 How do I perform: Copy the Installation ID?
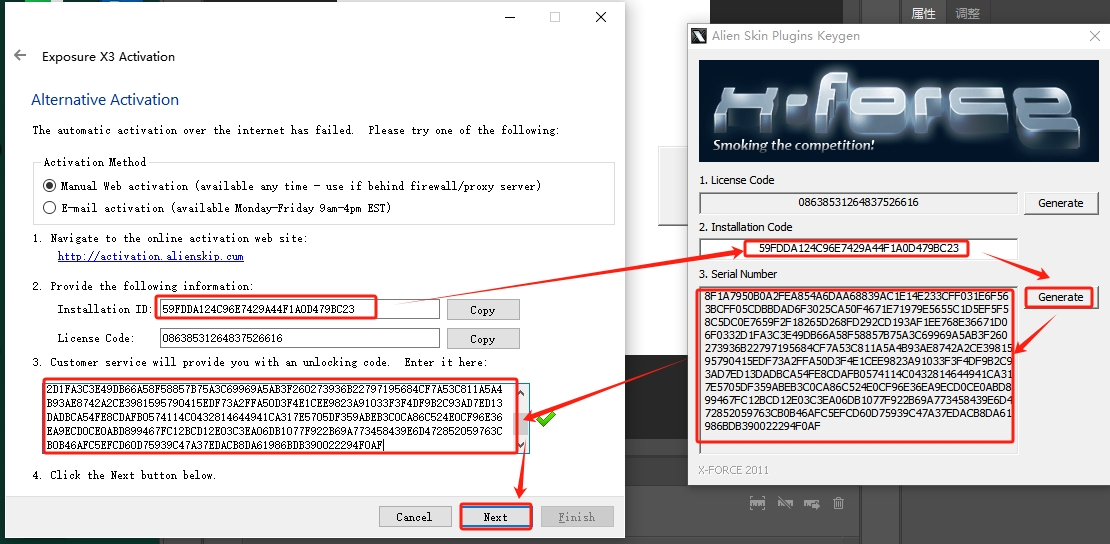click(483, 310)
